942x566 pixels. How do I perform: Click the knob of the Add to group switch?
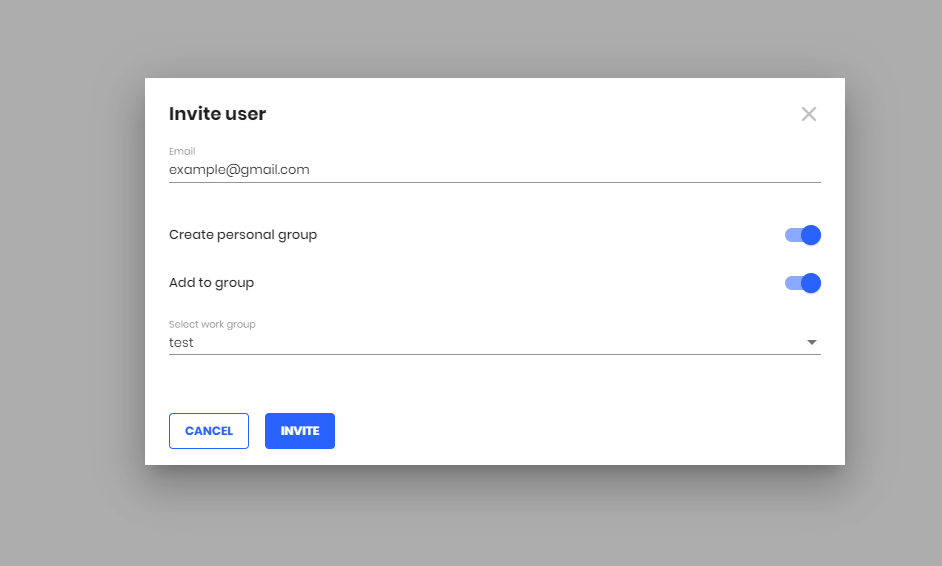pyautogui.click(x=811, y=283)
